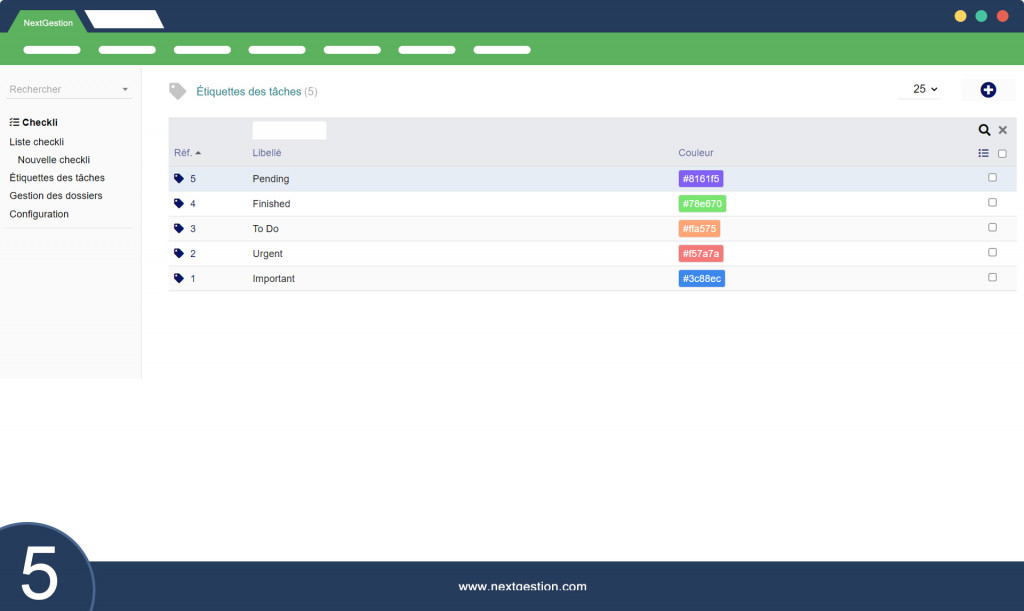Click the tag icon of Pending row

coord(179,178)
